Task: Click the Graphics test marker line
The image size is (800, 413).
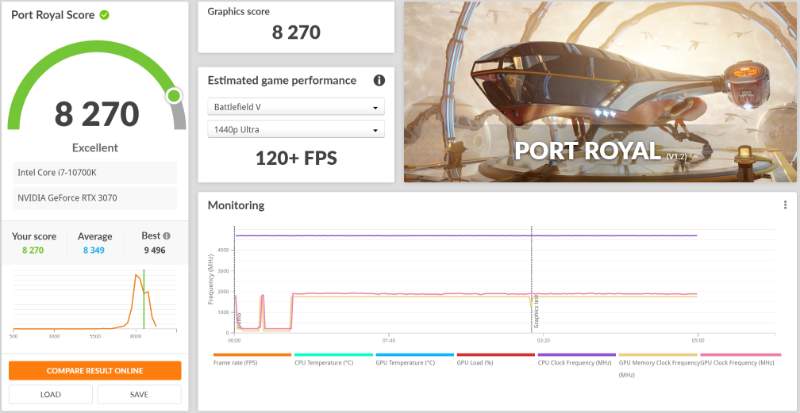Action: pyautogui.click(x=532, y=279)
